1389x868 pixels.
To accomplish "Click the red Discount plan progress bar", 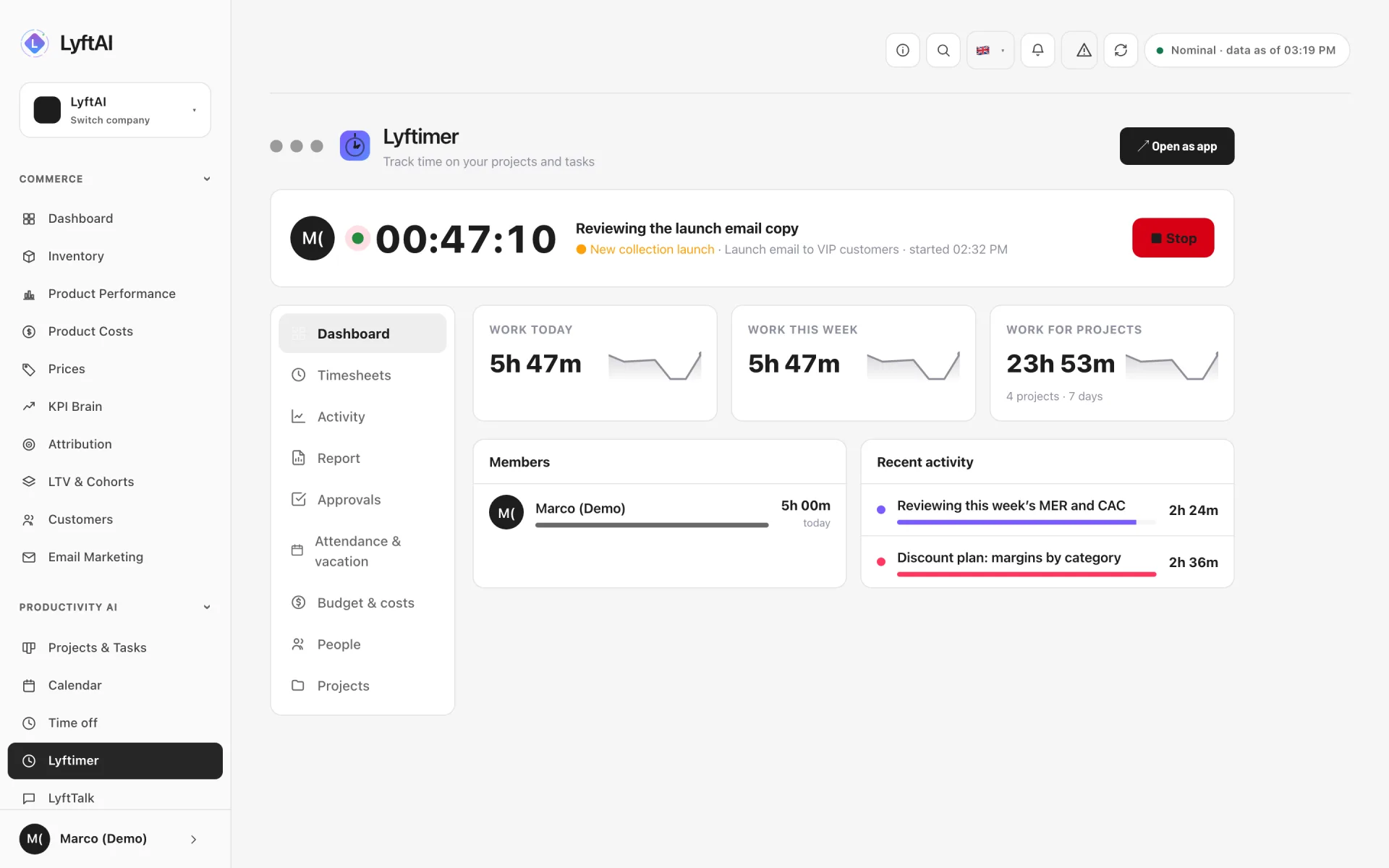I will coord(1026,574).
